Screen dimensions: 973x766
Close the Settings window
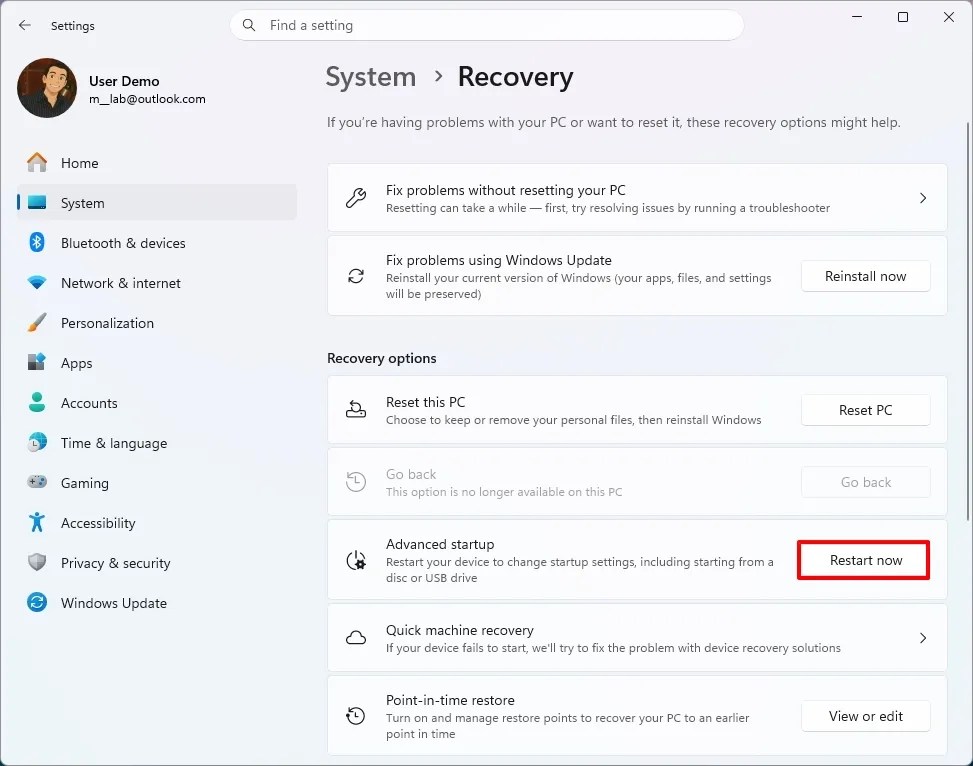click(949, 17)
